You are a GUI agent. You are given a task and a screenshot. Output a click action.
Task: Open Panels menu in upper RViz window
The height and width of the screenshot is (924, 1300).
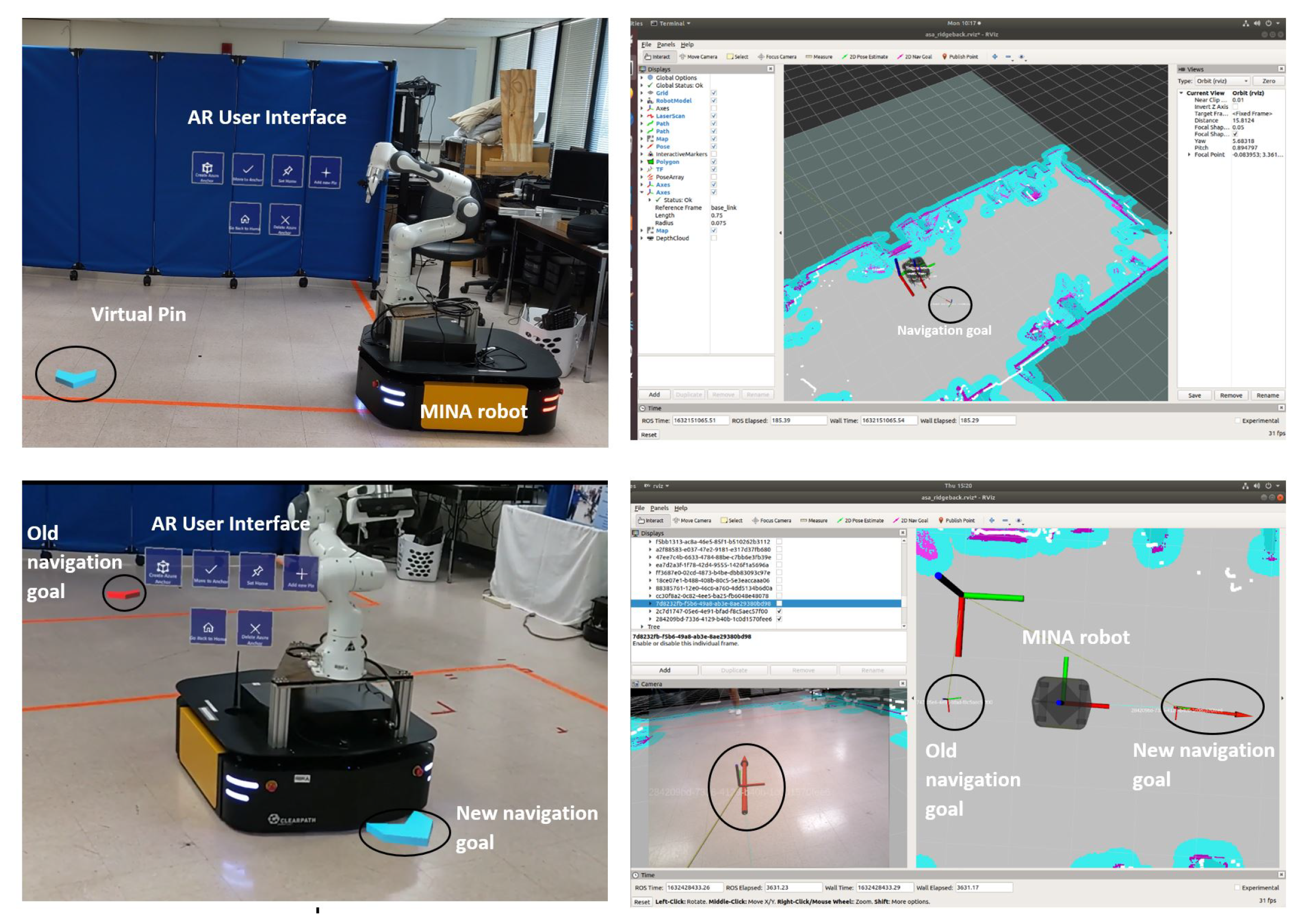tap(665, 44)
